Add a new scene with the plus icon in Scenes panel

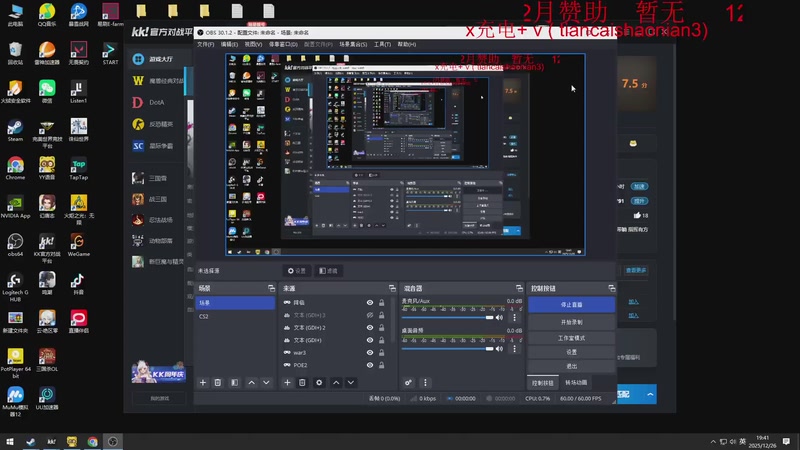click(x=203, y=383)
